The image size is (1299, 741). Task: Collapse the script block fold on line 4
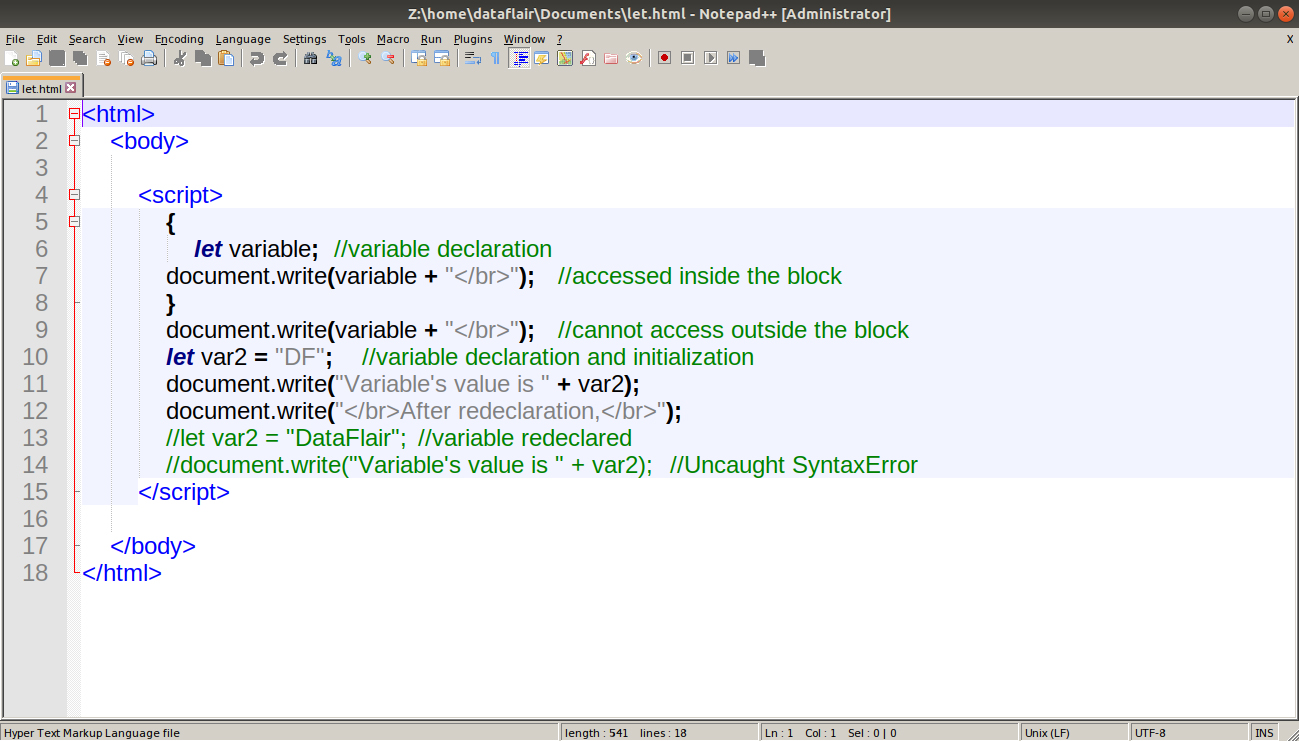pyautogui.click(x=74, y=194)
